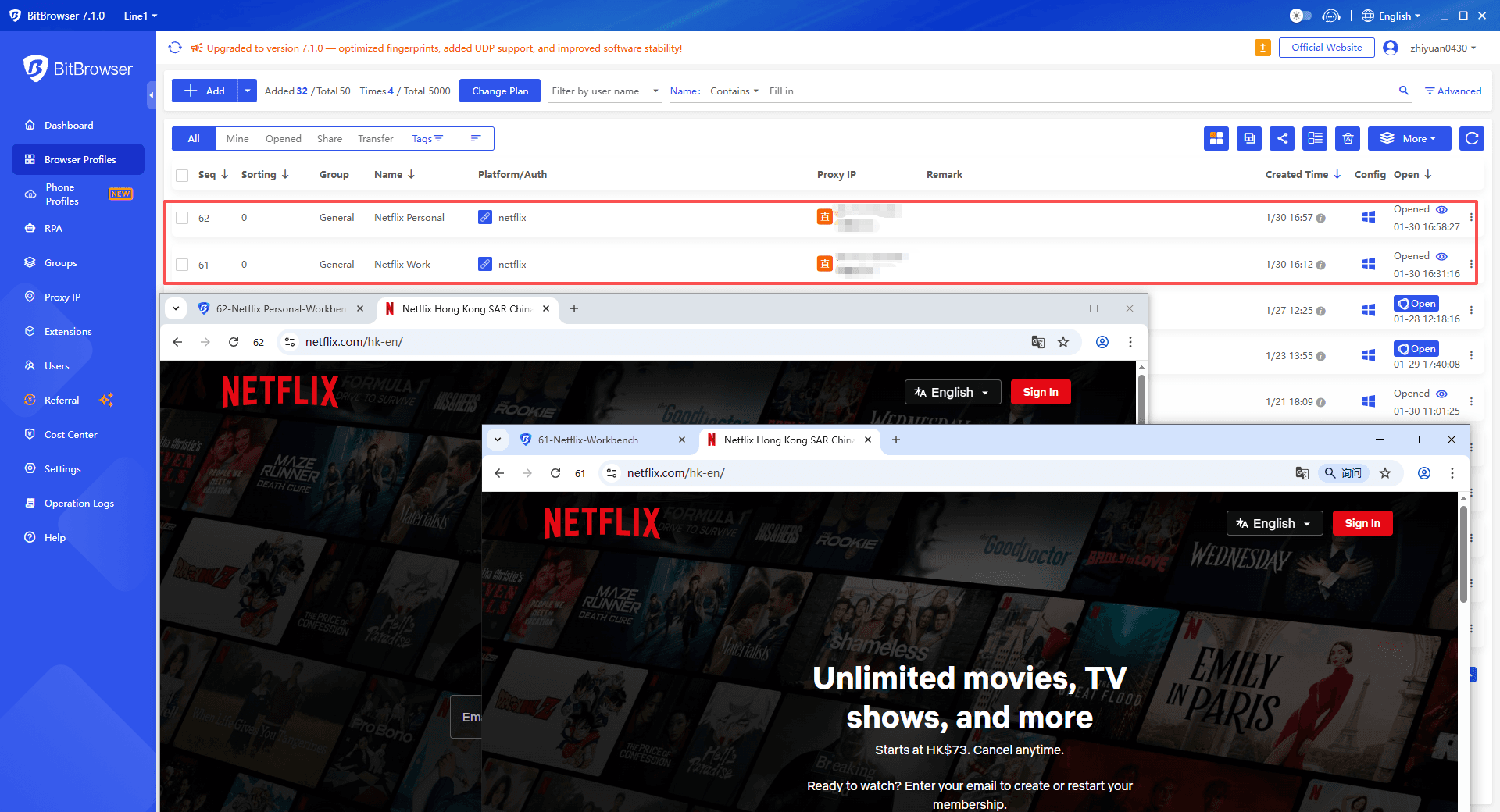Refresh the profile list with the circular arrow
The width and height of the screenshot is (1500, 812).
pyautogui.click(x=1471, y=138)
